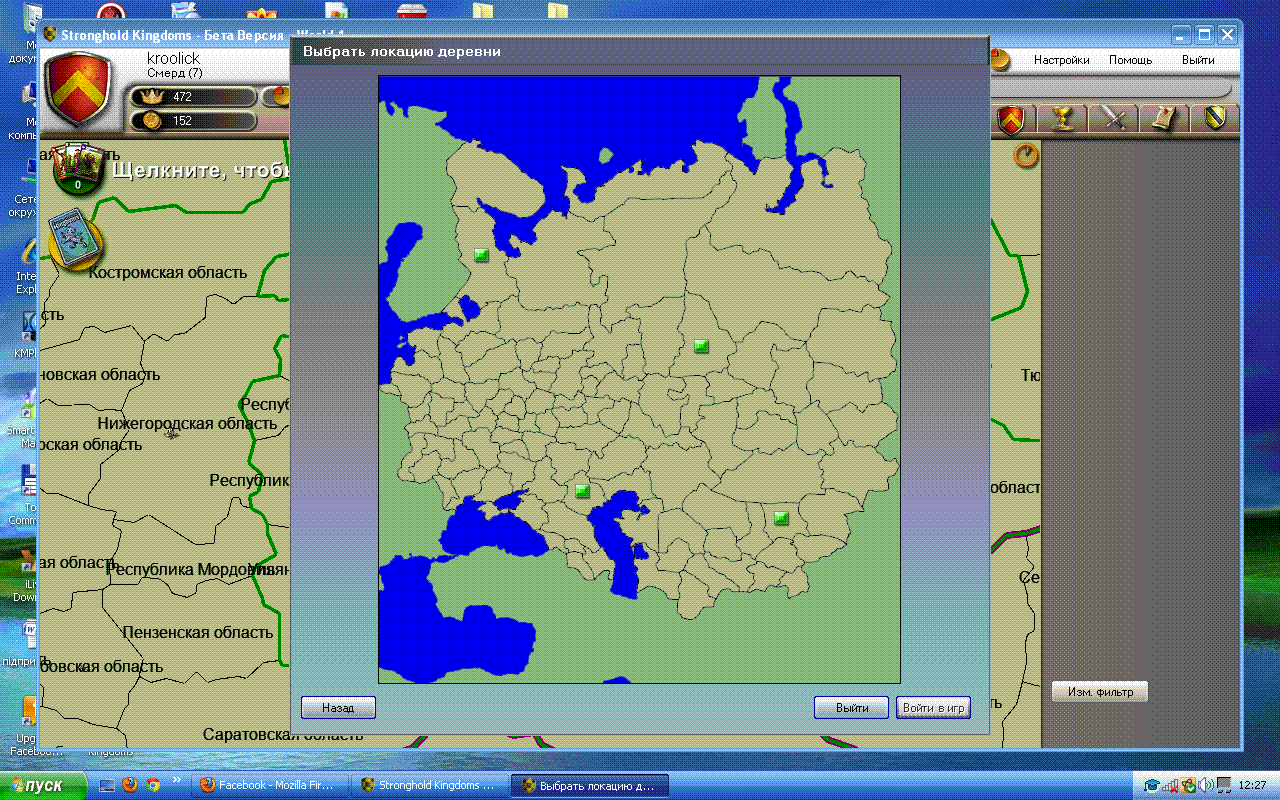Open the red chevron shield tab
The height and width of the screenshot is (800, 1280).
(x=1012, y=119)
